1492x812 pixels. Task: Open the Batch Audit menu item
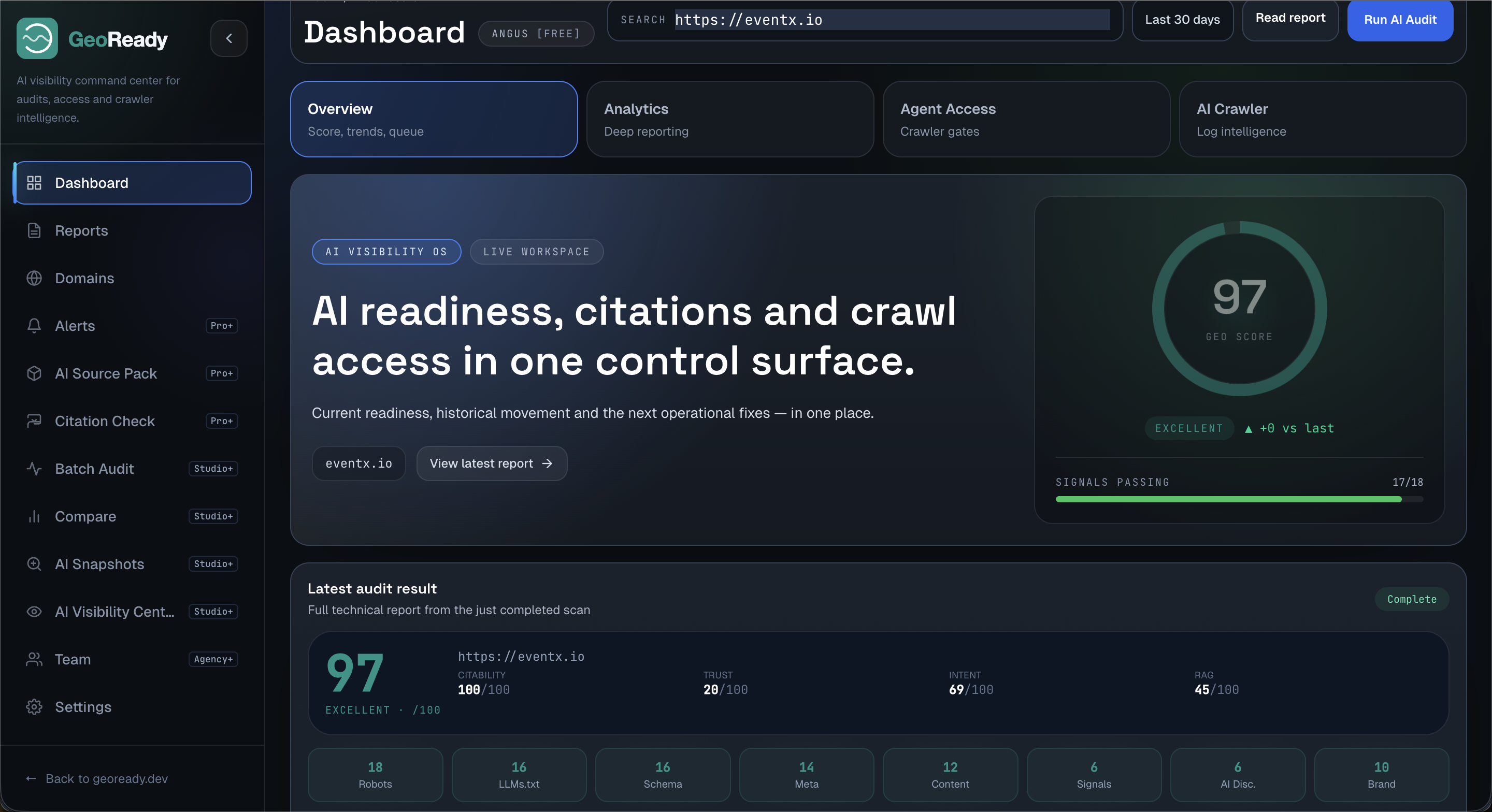click(133, 469)
